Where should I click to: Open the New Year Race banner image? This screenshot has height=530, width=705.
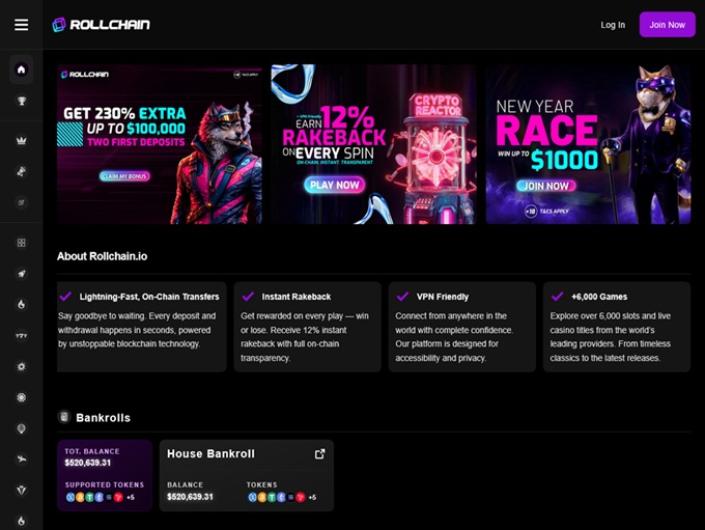pyautogui.click(x=589, y=144)
